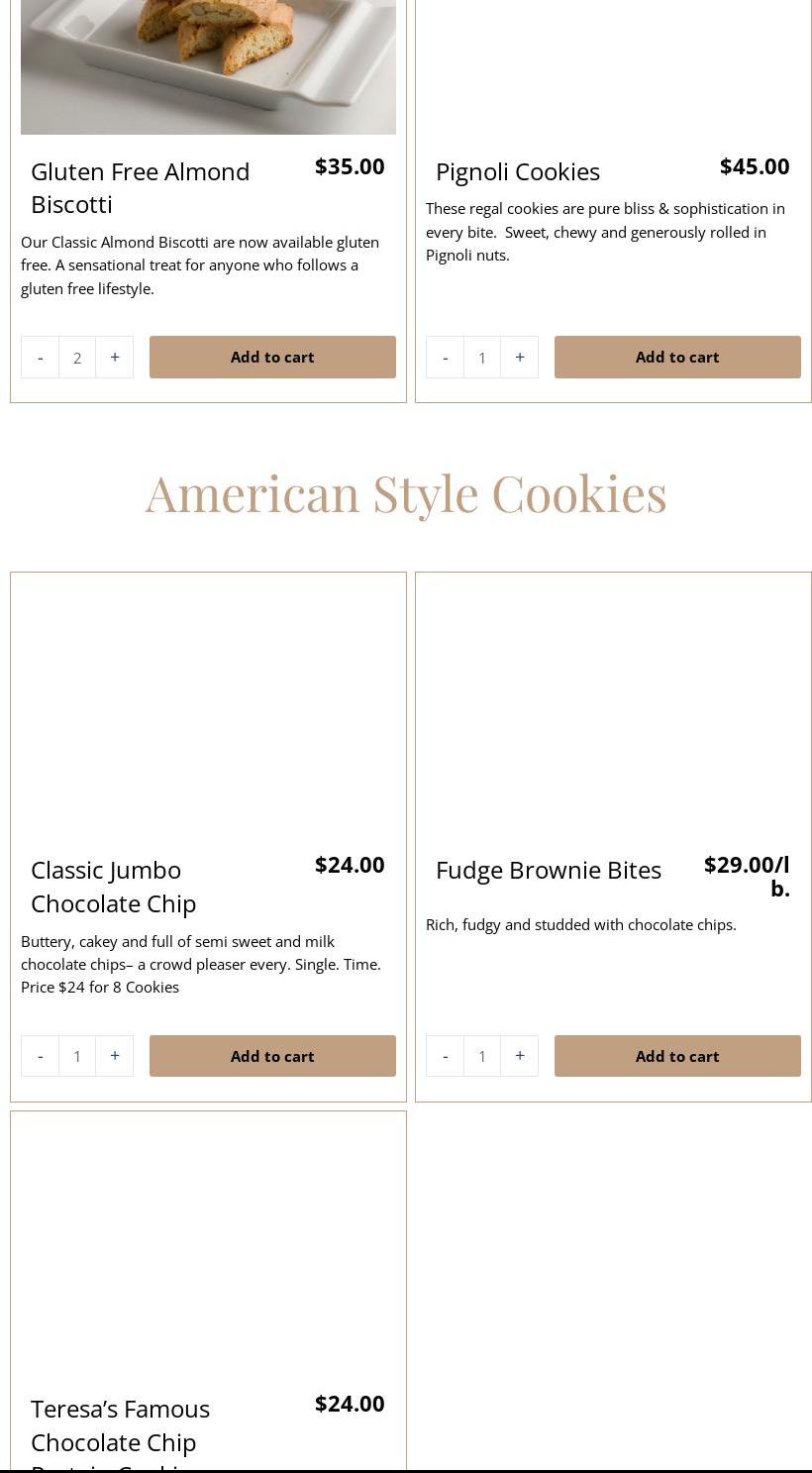Increase Classic Jumbo Chocolate Chip quantity
The height and width of the screenshot is (1473, 812).
[x=115, y=1056]
